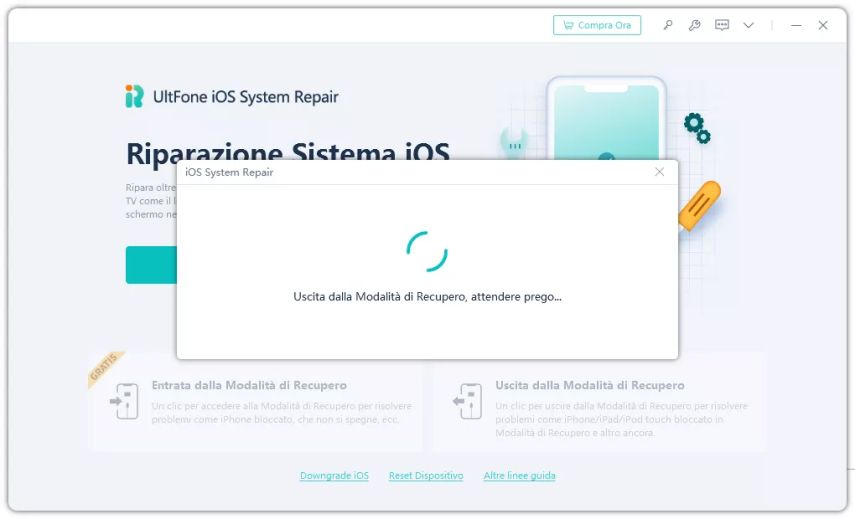
Task: Click the Entrata recovery mode description text
Action: 281,413
